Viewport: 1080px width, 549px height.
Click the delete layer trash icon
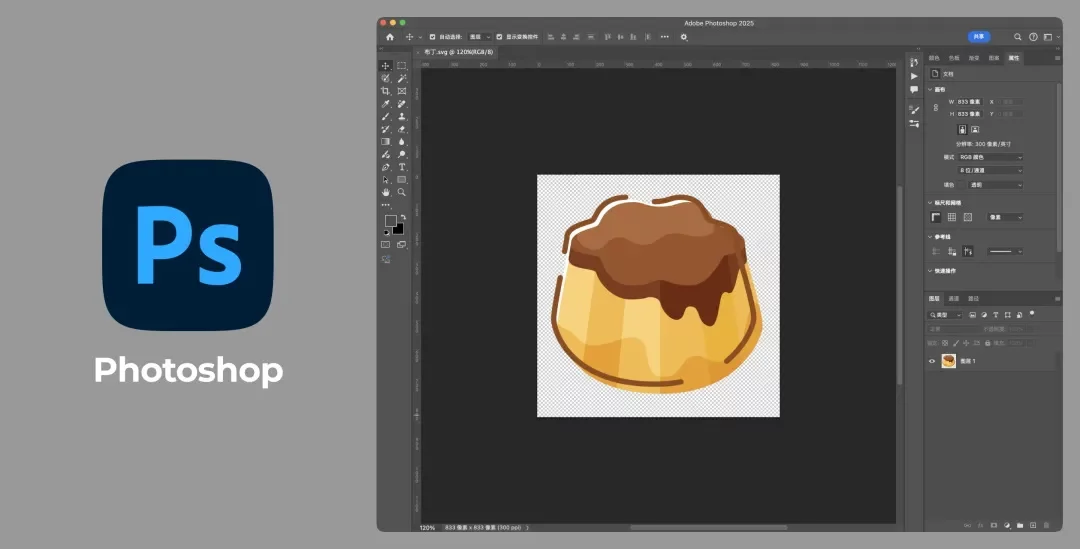[1046, 524]
